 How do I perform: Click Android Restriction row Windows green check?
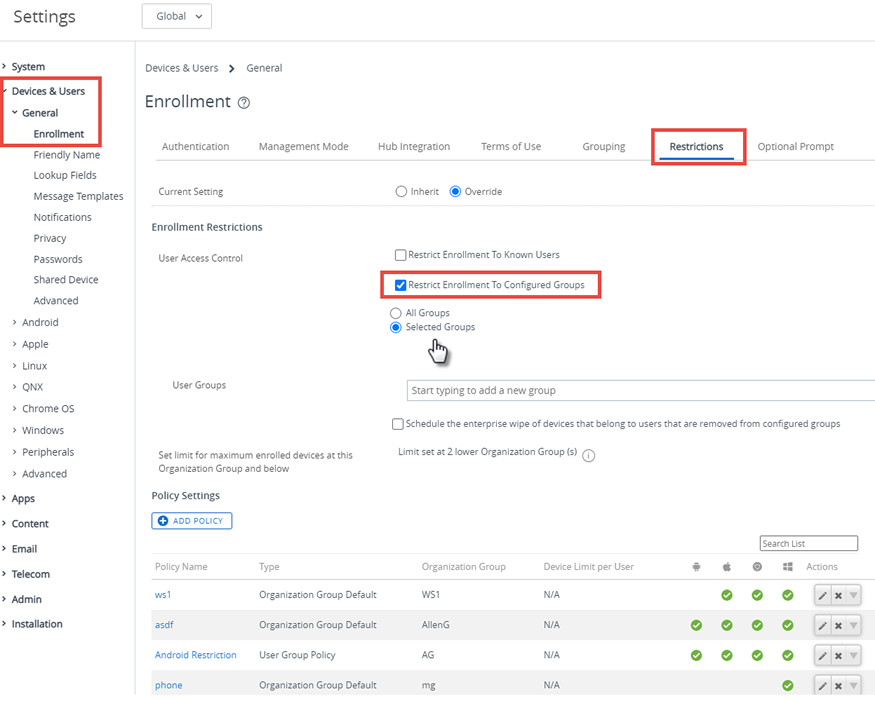coord(788,655)
